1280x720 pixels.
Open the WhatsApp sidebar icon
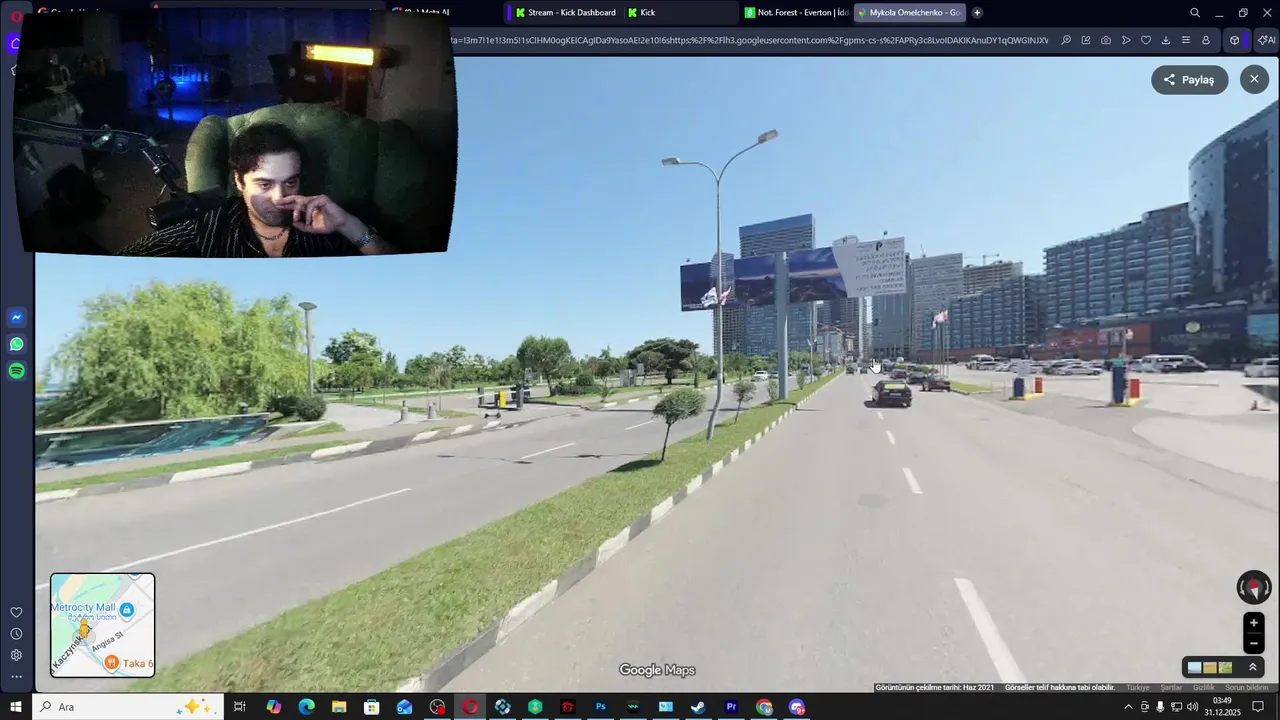(x=16, y=344)
